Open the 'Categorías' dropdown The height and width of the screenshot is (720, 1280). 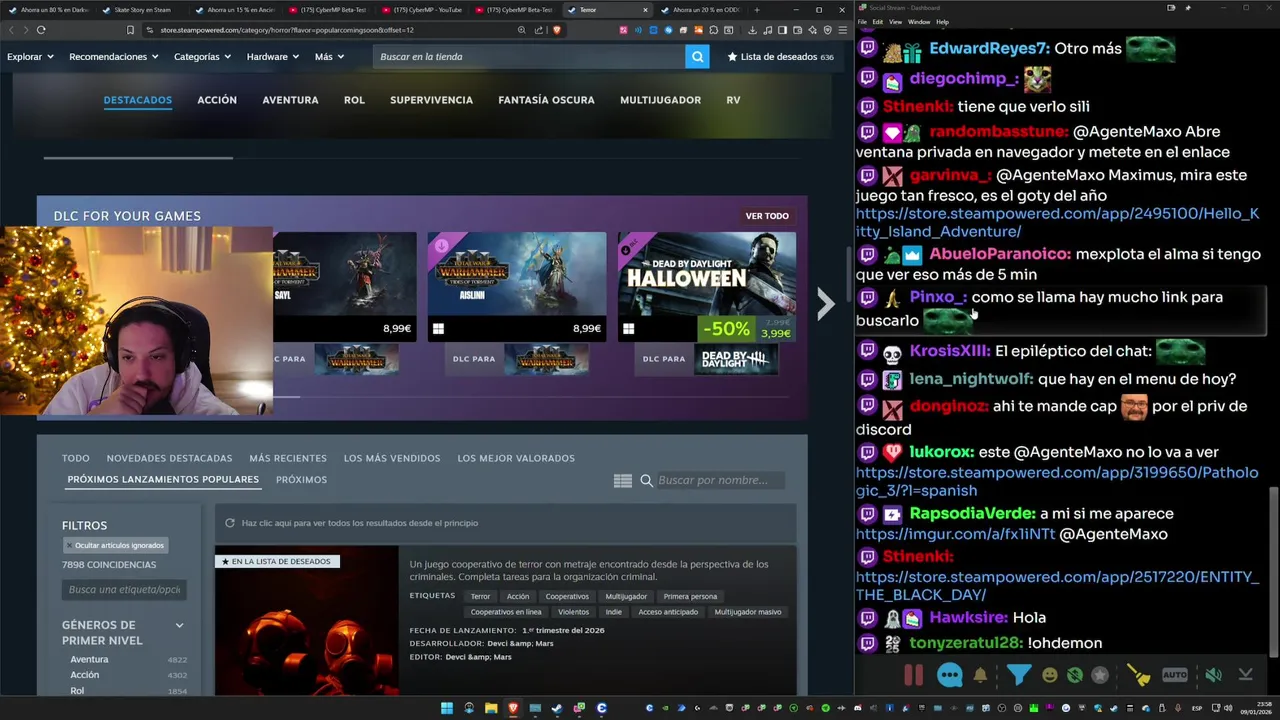pyautogui.click(x=202, y=57)
